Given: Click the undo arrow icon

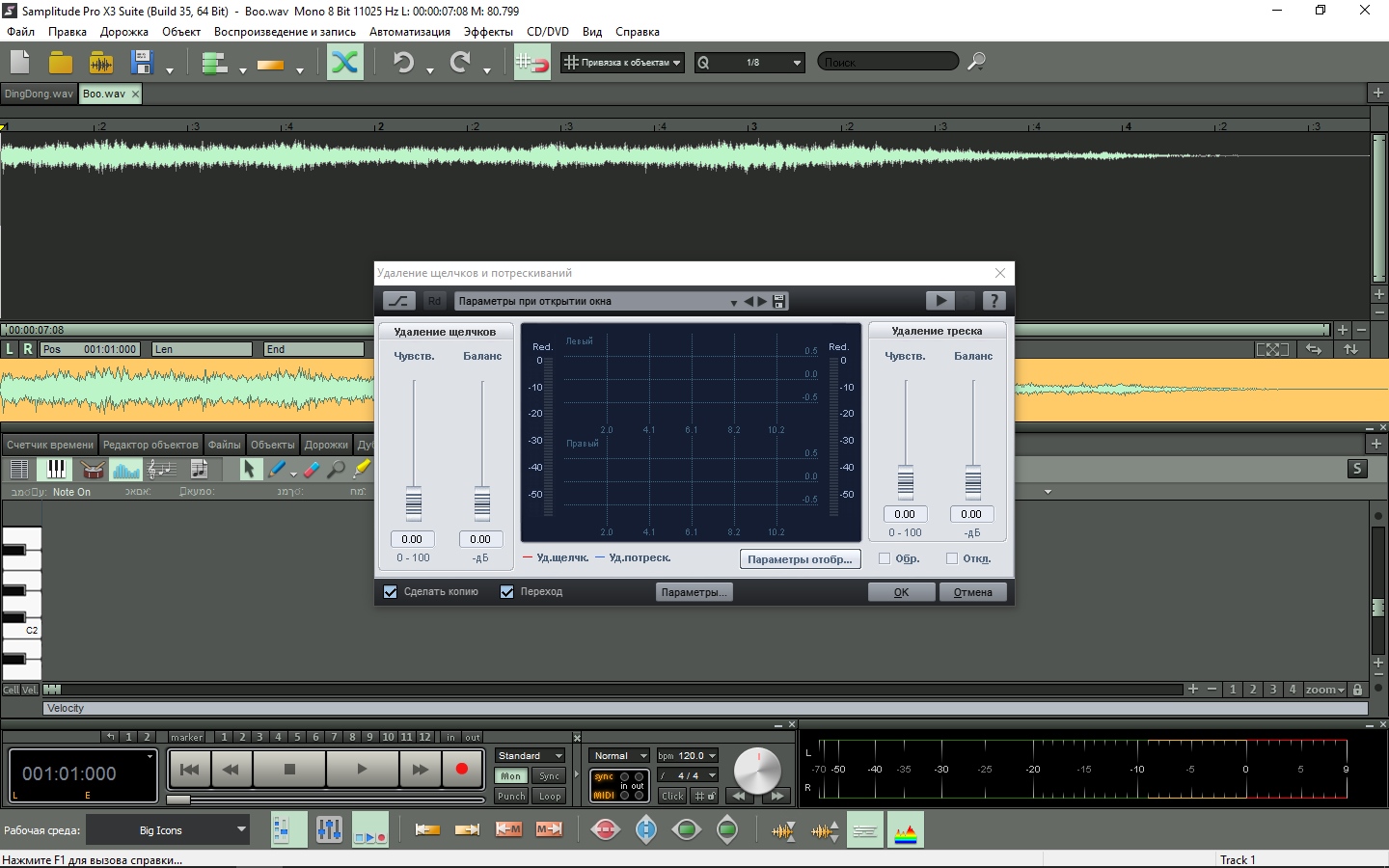Looking at the screenshot, I should click(403, 63).
